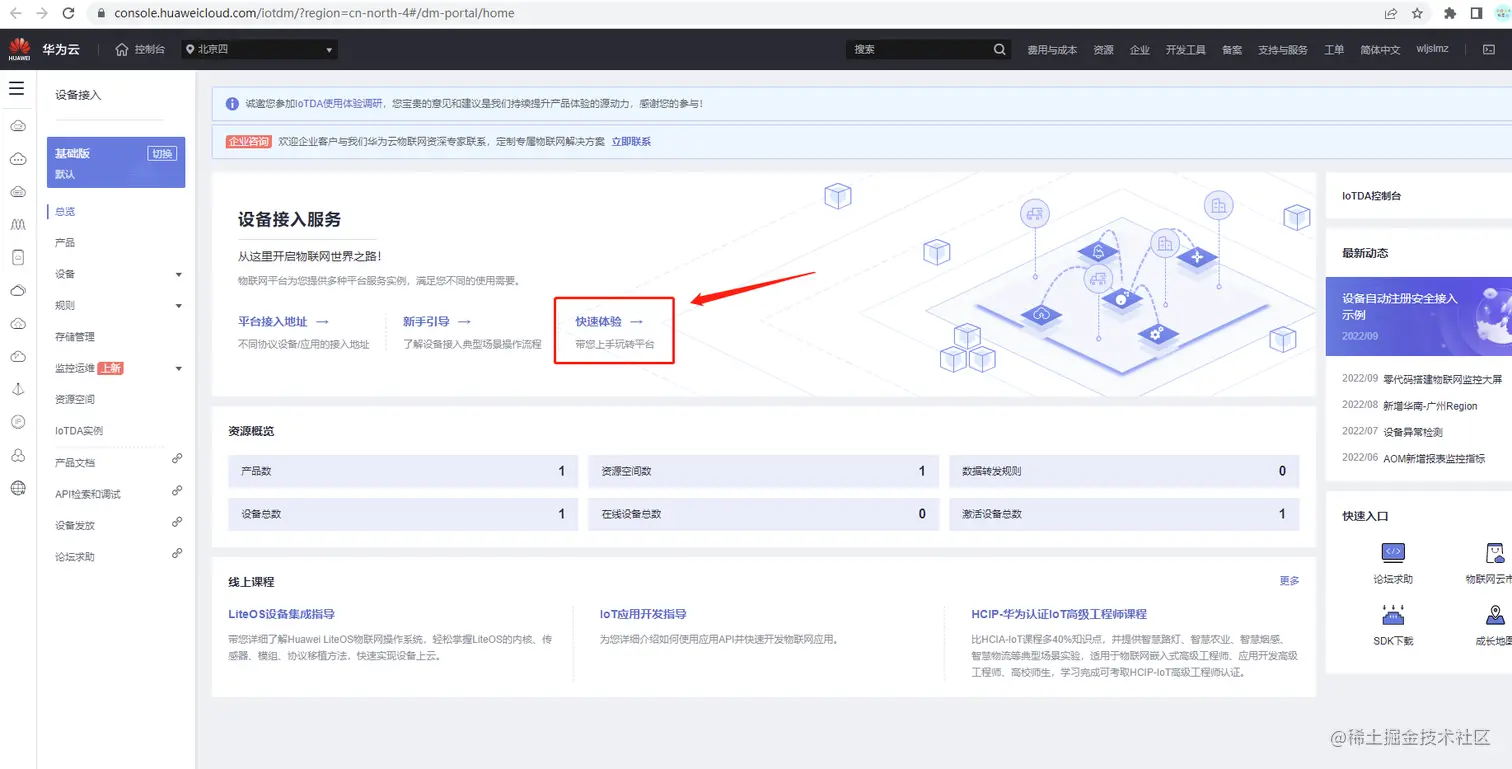Open the 新增华南-广州Region news item
Viewport: 1512px width, 769px height.
[1430, 406]
